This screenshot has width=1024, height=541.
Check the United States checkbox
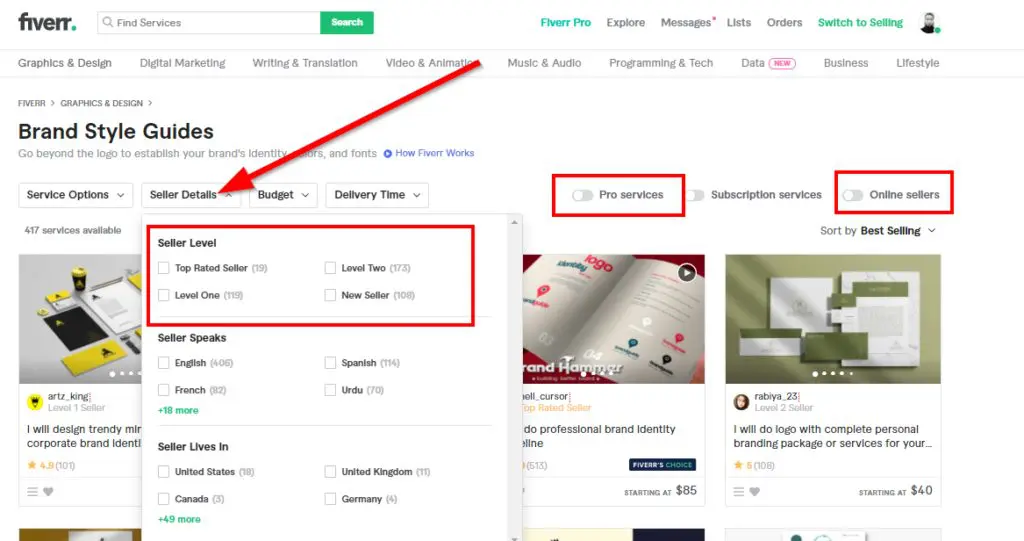click(x=164, y=472)
